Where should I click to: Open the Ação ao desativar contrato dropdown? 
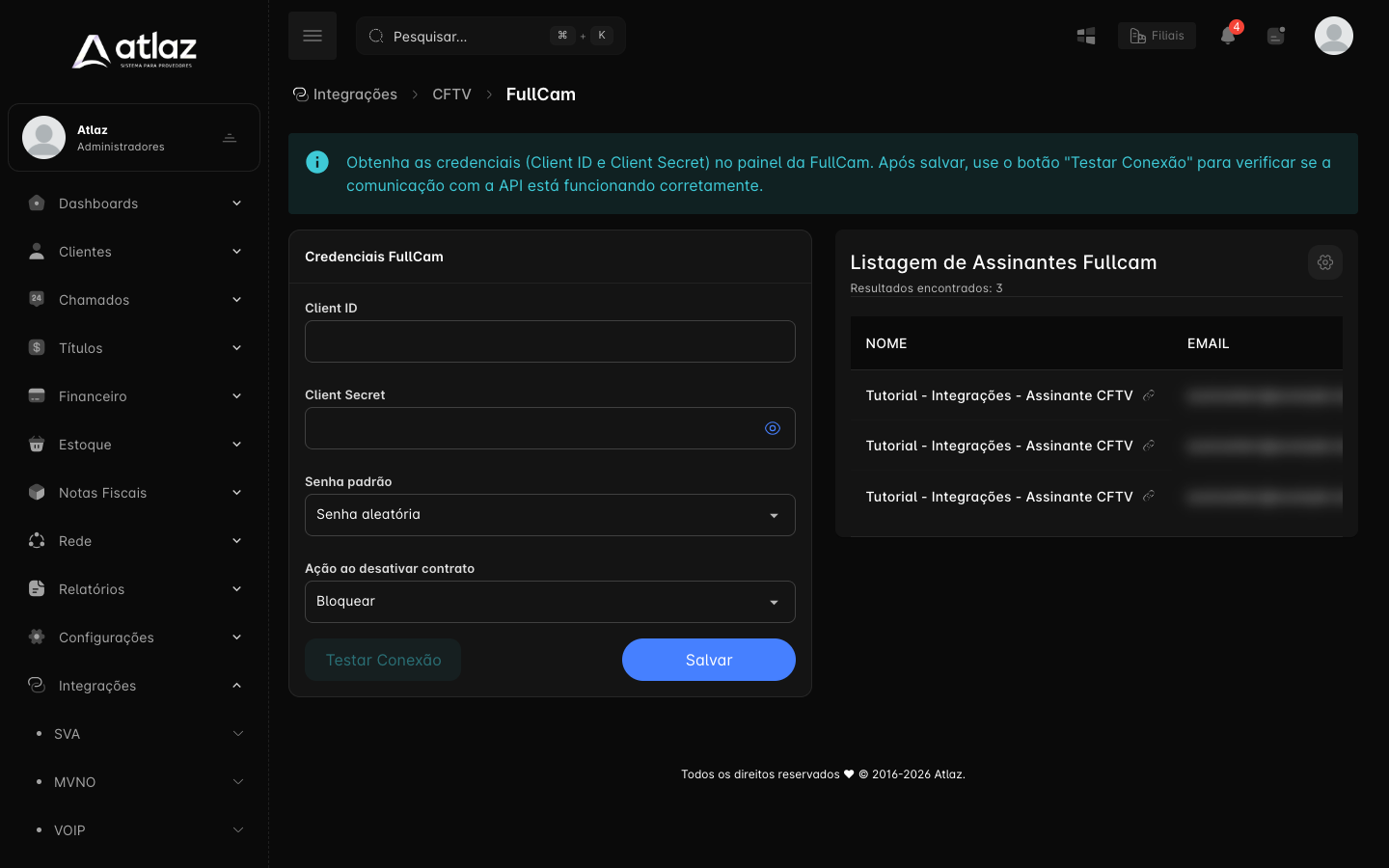550,602
